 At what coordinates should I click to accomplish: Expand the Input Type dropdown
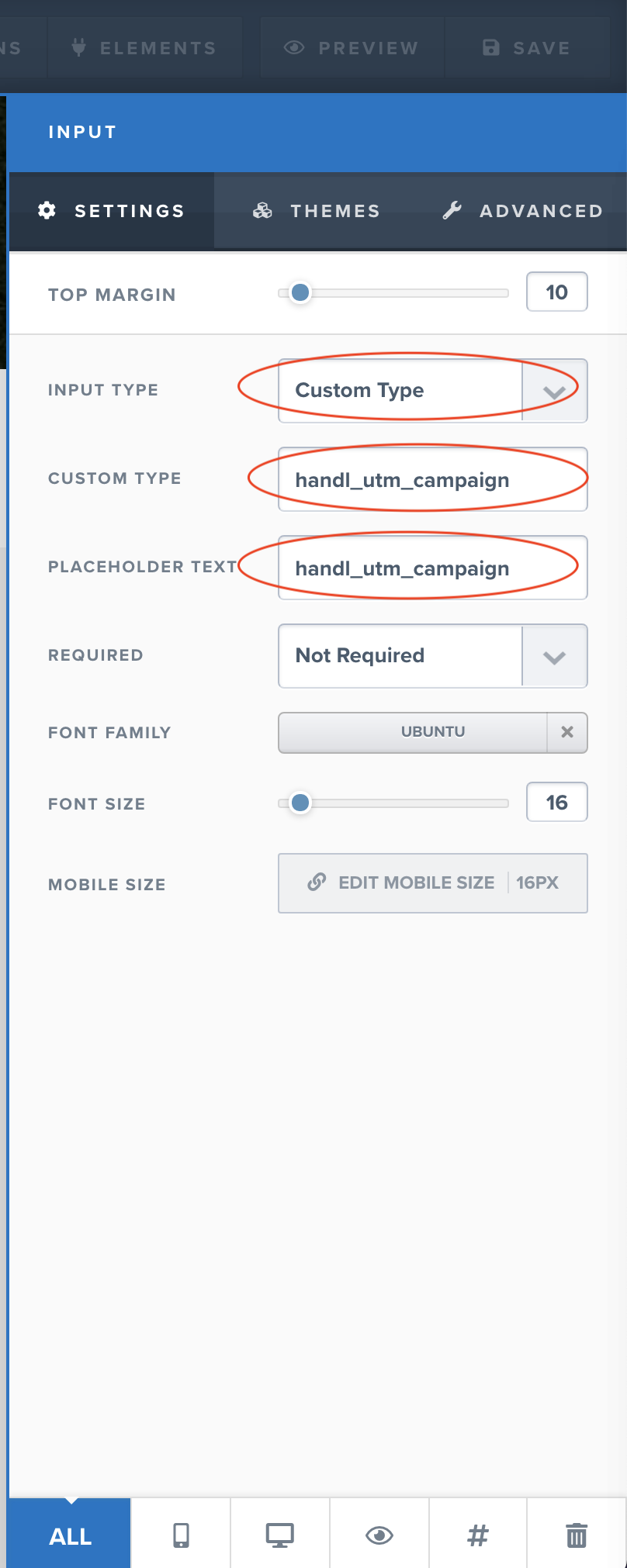click(x=554, y=391)
